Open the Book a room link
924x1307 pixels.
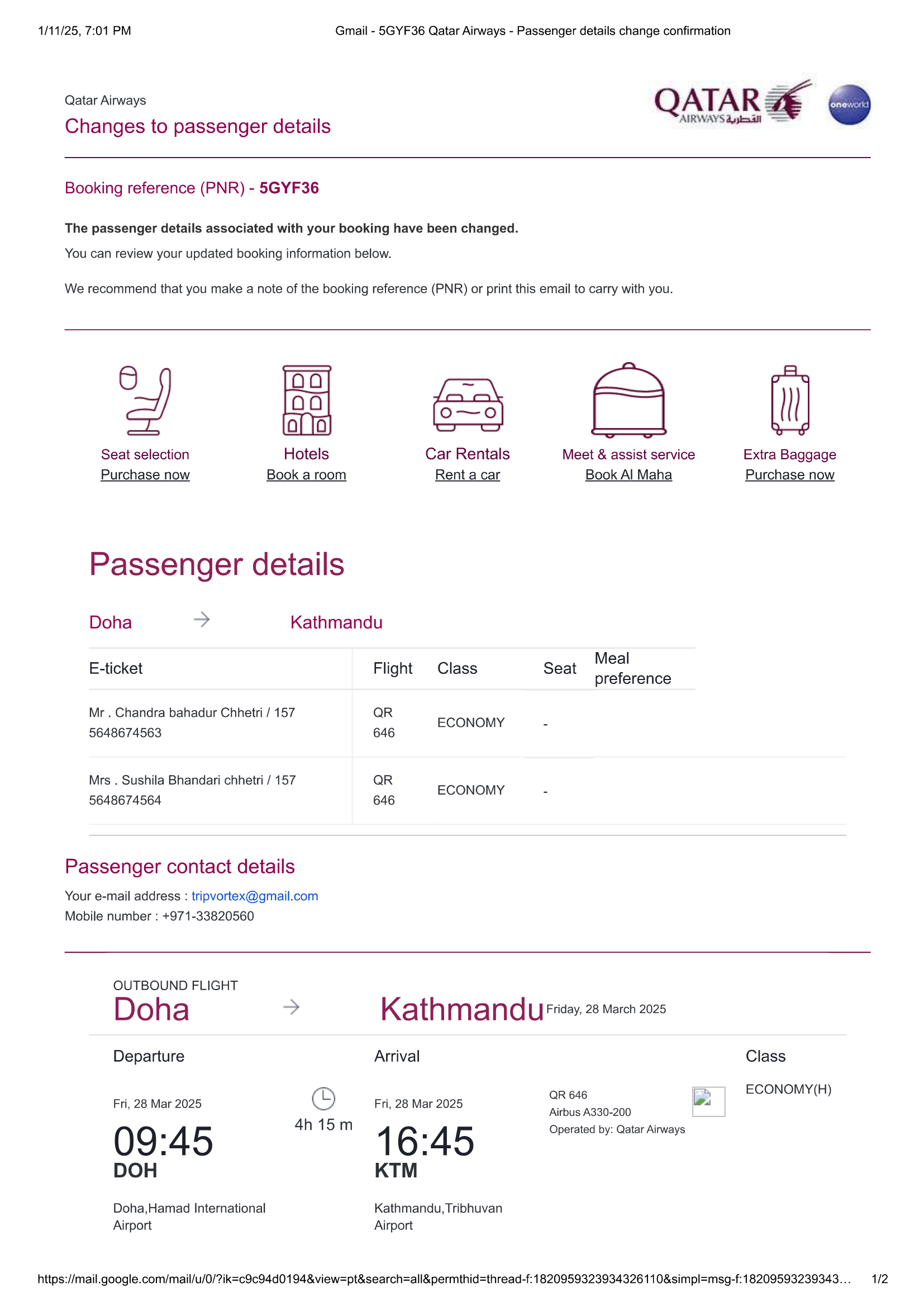[x=306, y=475]
